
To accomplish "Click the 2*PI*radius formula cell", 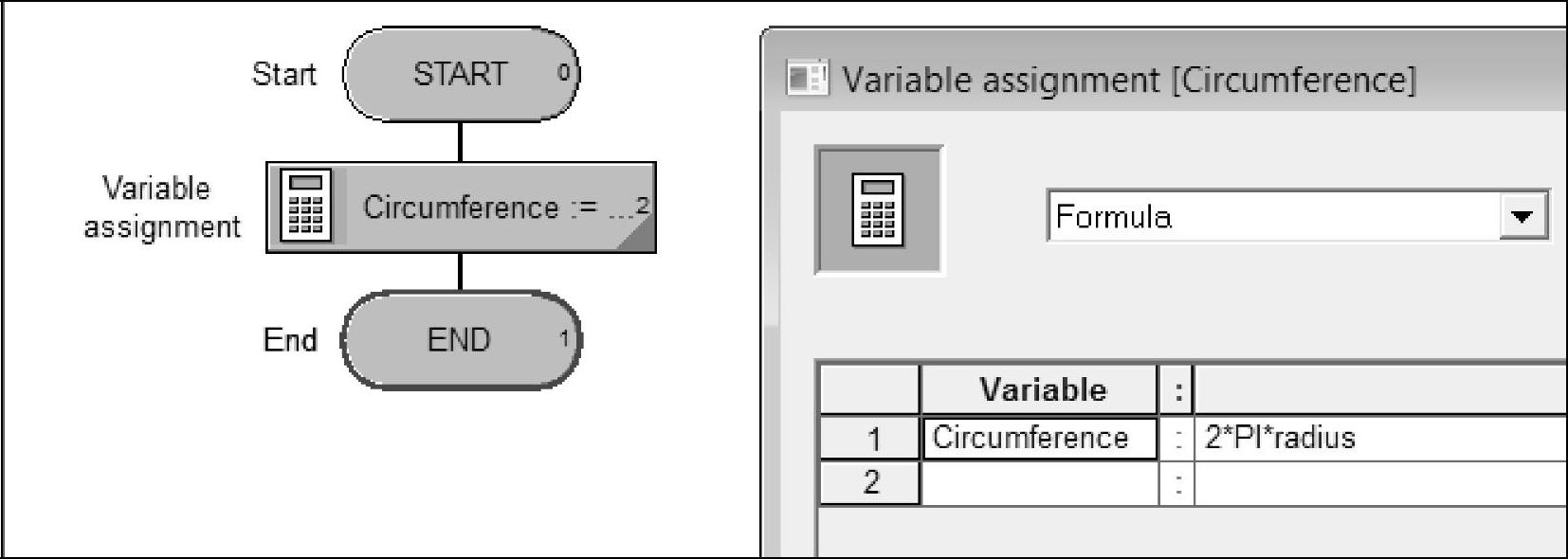I will click(x=1375, y=438).
